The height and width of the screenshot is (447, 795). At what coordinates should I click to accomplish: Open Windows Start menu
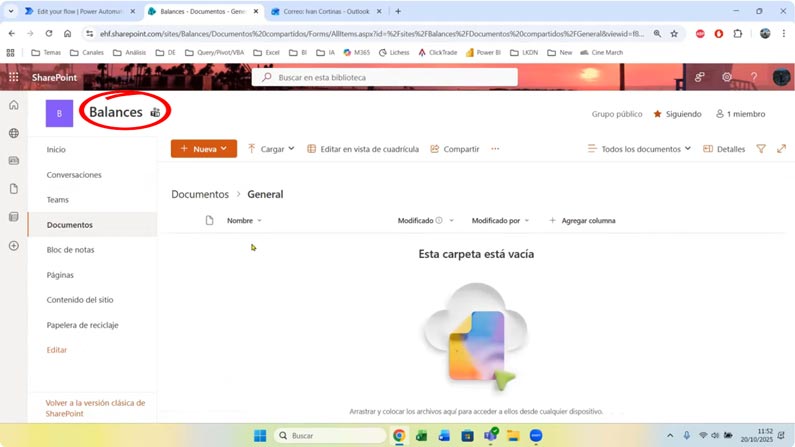tap(260, 435)
